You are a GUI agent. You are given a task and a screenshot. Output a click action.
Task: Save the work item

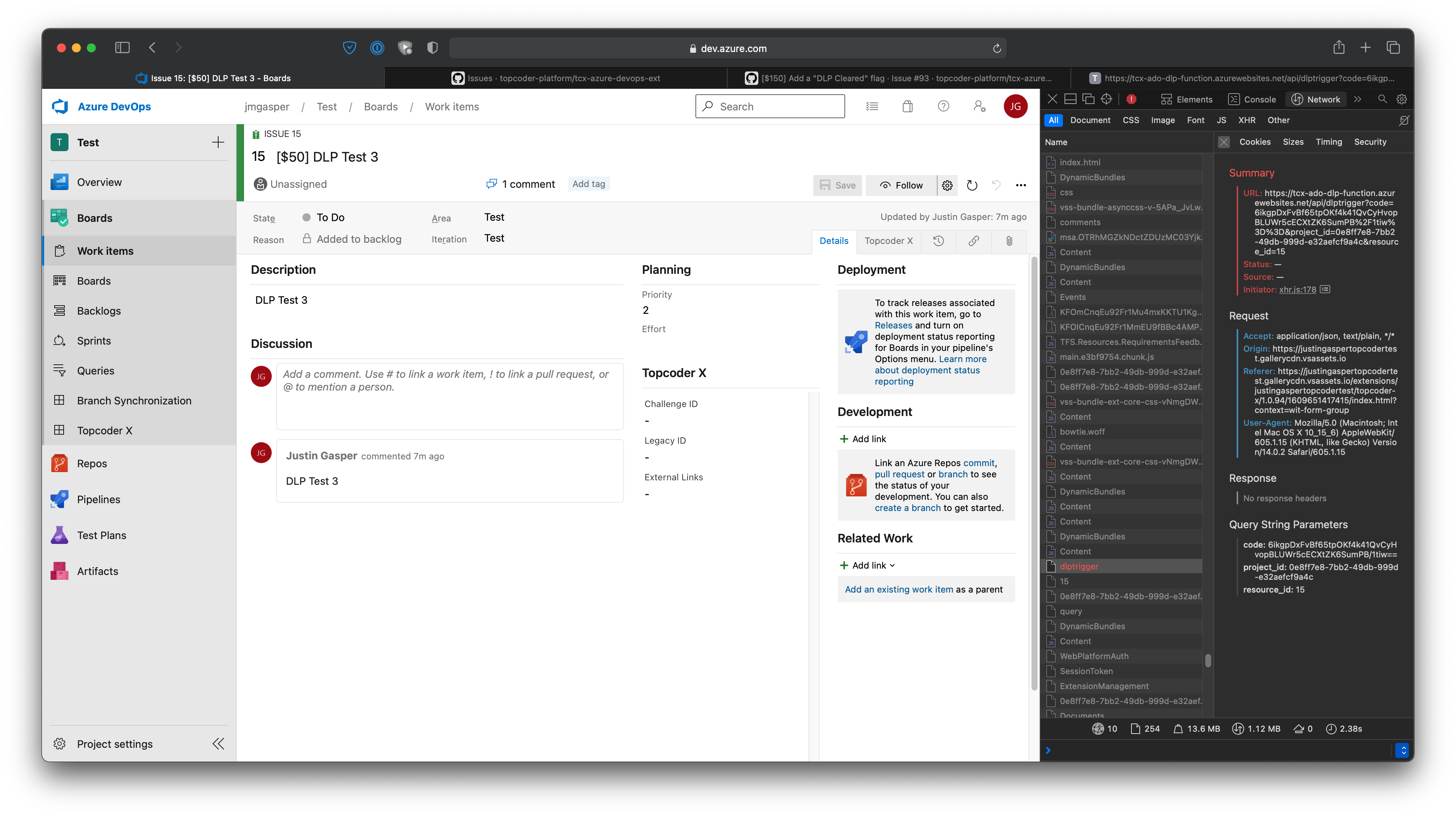837,185
